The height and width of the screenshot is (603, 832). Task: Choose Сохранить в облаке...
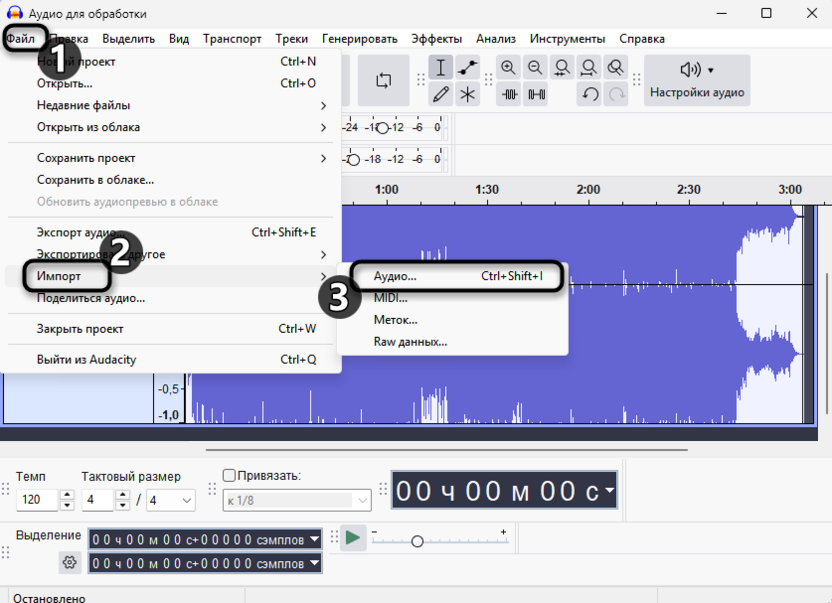[x=171, y=180]
